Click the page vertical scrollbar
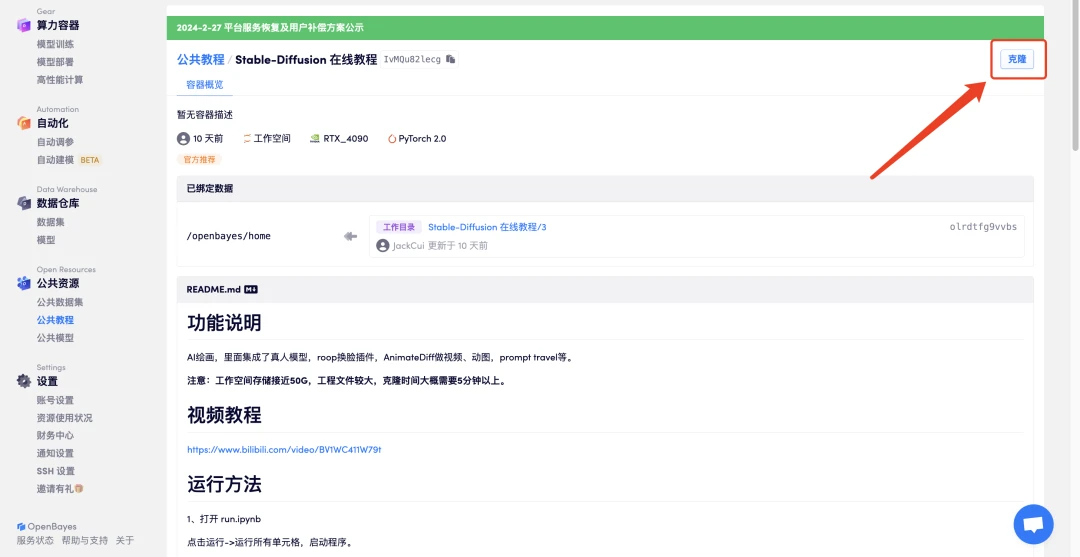Screen dimensions: 1080x557 click(1075, 76)
